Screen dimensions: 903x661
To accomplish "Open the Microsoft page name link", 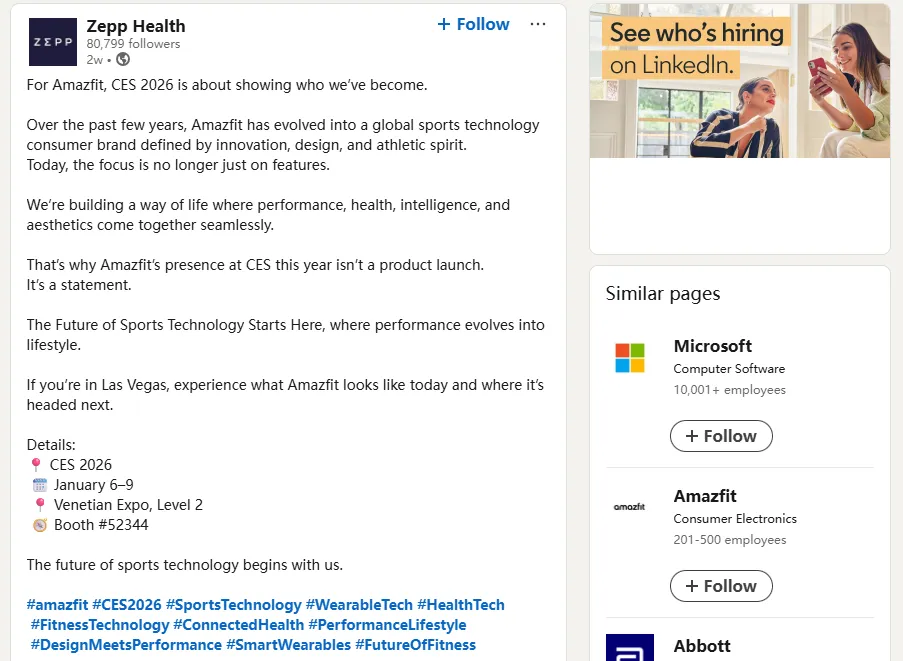I will coord(712,346).
